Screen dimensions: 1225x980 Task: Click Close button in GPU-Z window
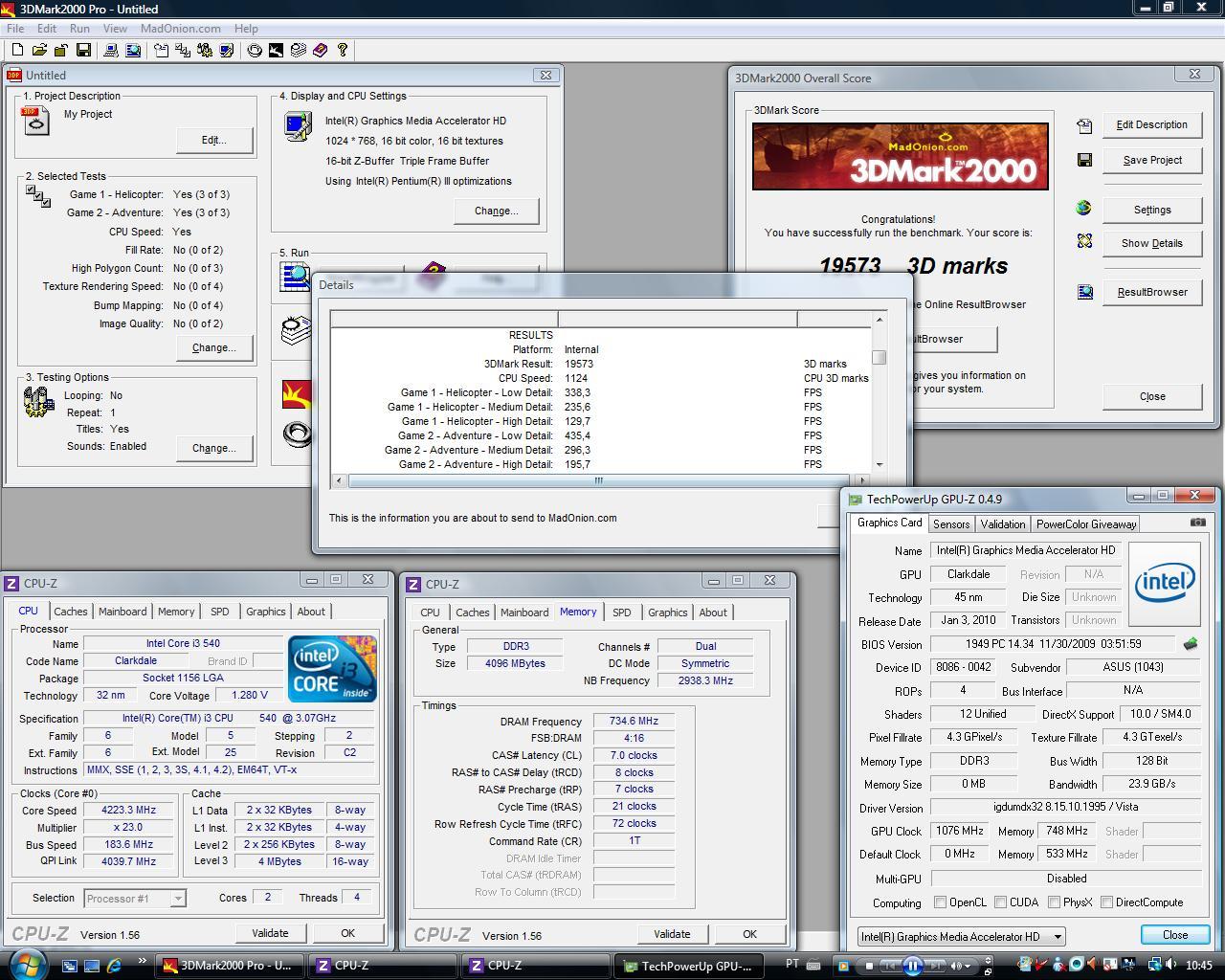[1174, 935]
